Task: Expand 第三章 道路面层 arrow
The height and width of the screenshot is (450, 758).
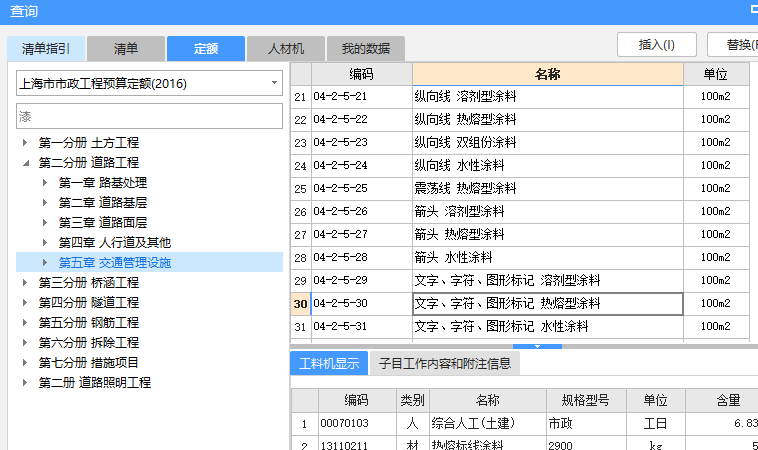Action: [x=44, y=222]
